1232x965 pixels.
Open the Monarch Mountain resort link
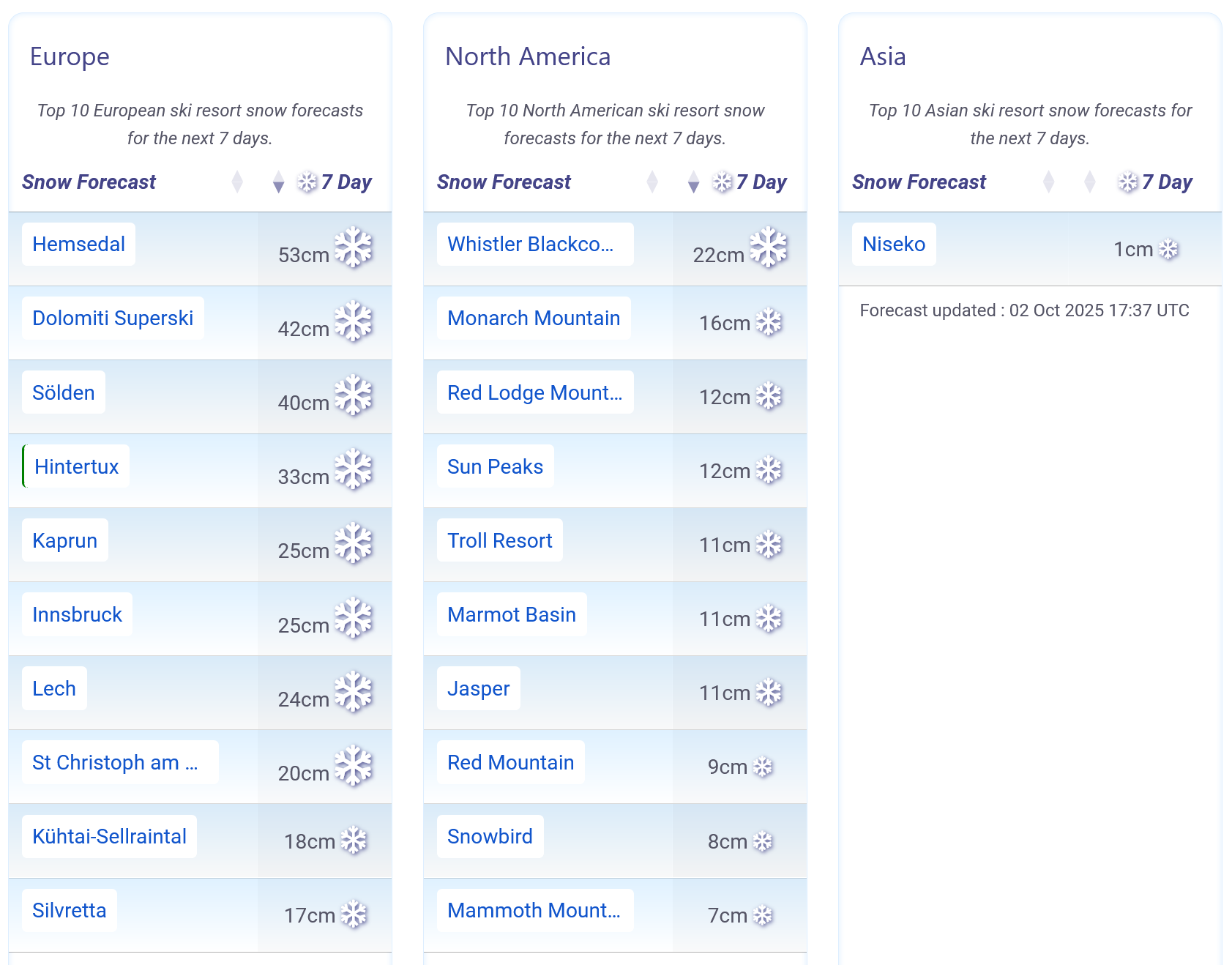[534, 318]
